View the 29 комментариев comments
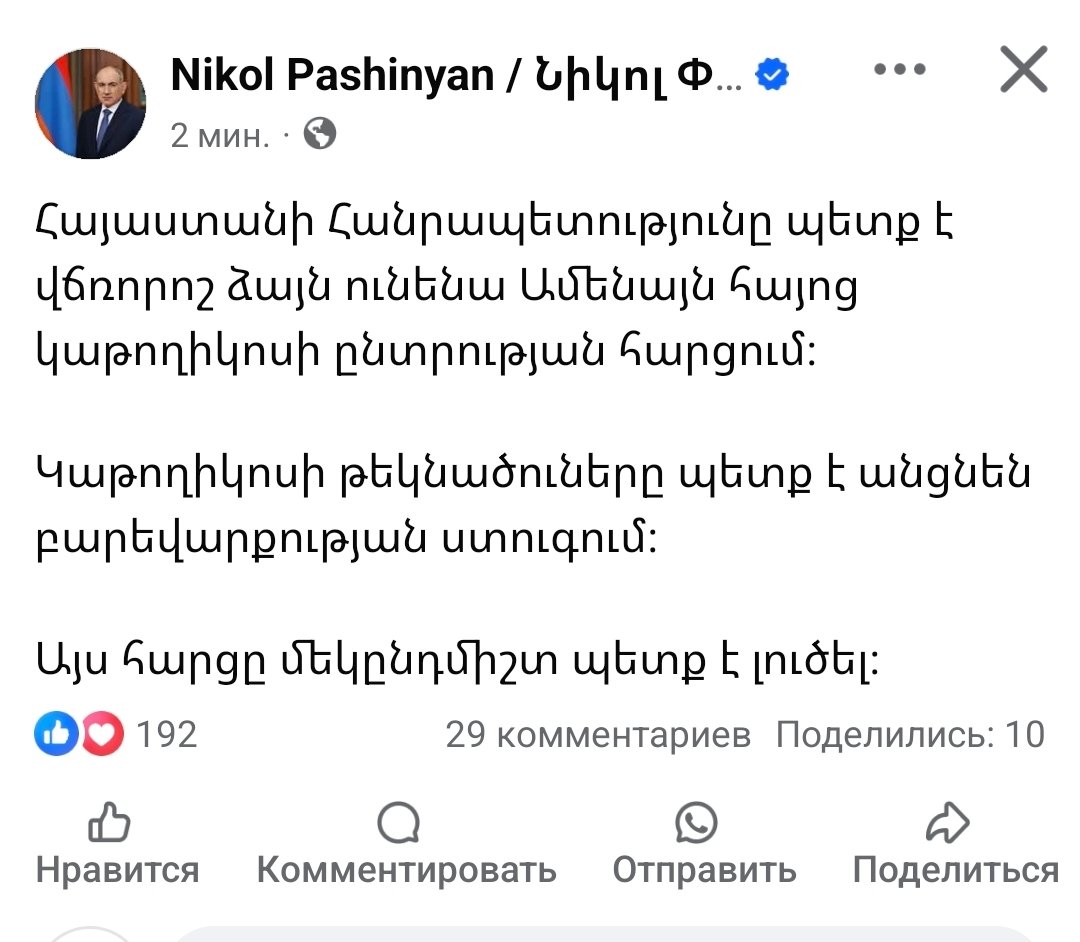The height and width of the screenshot is (942, 1080). tap(598, 734)
